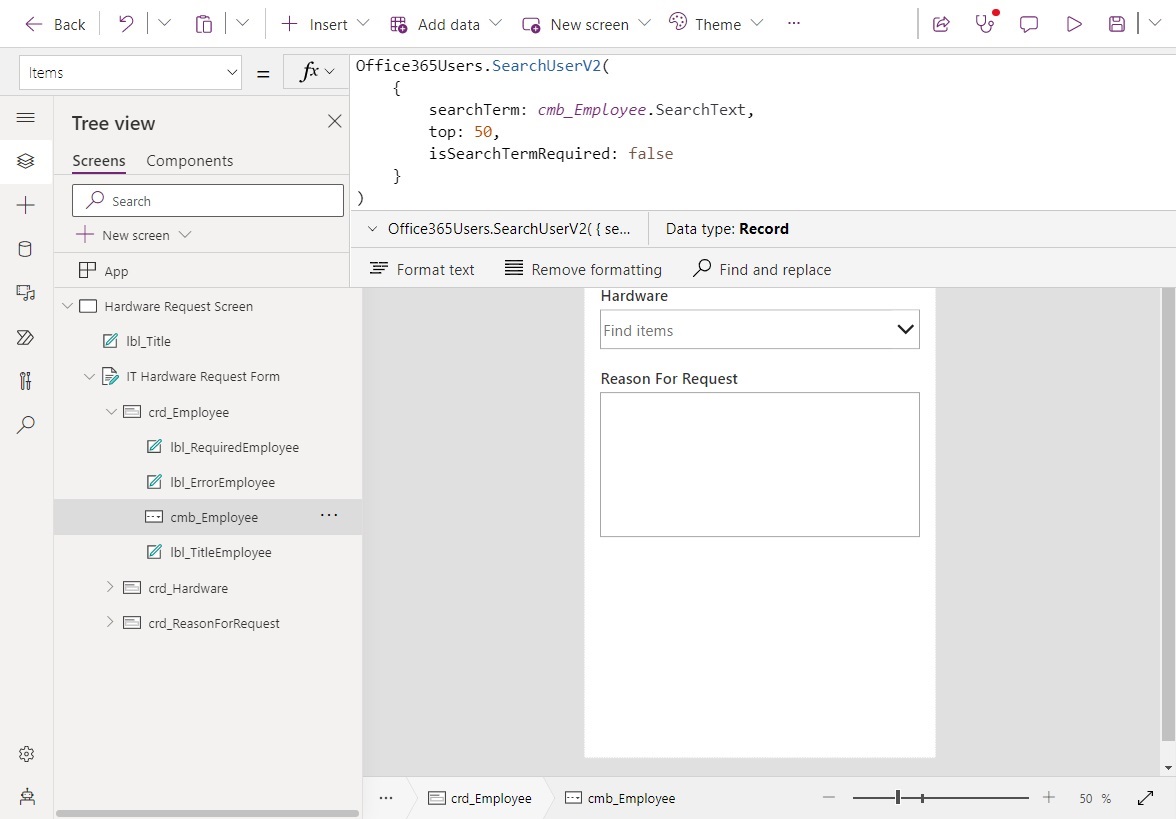Adjust the zoom slider near 50%
Screen dimensions: 1176x819
tap(898, 798)
